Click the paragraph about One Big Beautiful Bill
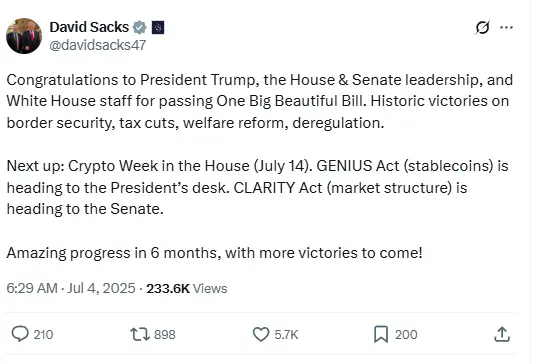Screen dimensions: 535x364 click(260, 101)
